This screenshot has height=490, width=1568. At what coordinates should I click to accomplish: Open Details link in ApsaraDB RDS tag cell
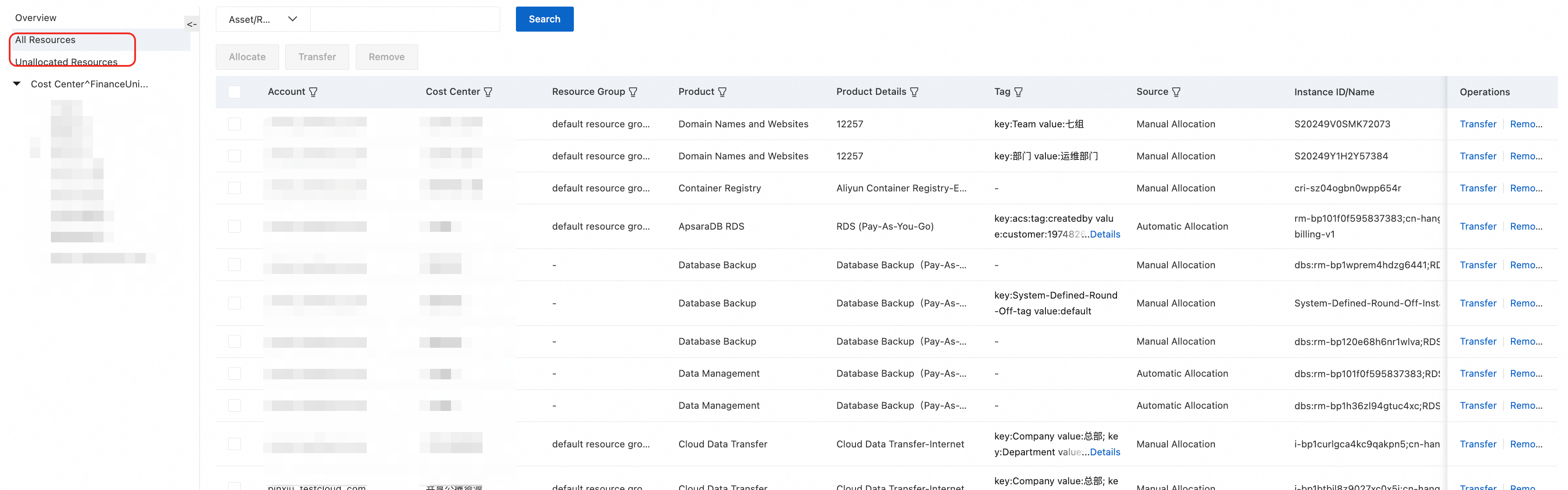[1105, 234]
